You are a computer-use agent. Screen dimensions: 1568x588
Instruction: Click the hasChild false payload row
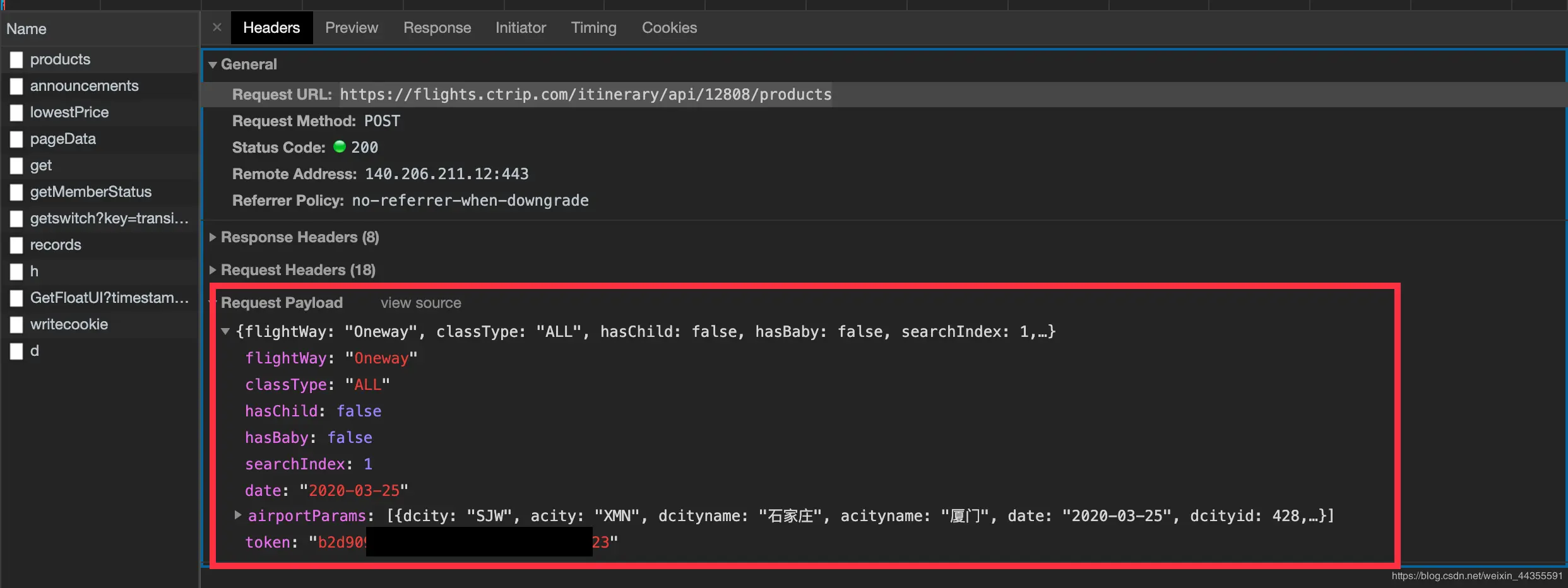(x=313, y=411)
